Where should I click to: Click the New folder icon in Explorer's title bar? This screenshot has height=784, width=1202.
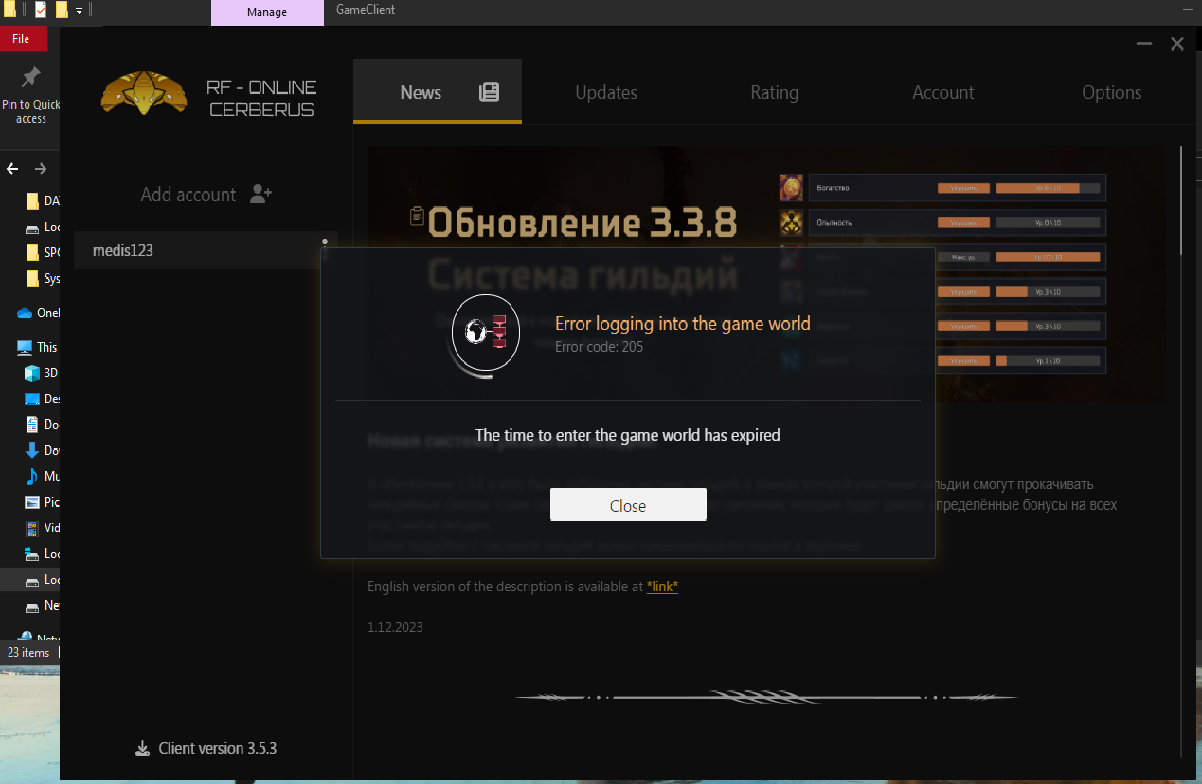[x=62, y=10]
